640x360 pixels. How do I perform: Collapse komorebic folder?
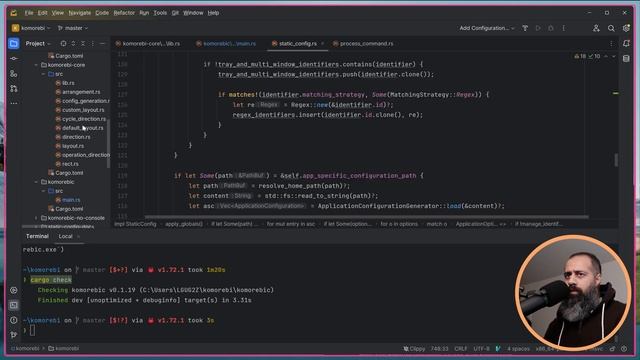(x=36, y=182)
